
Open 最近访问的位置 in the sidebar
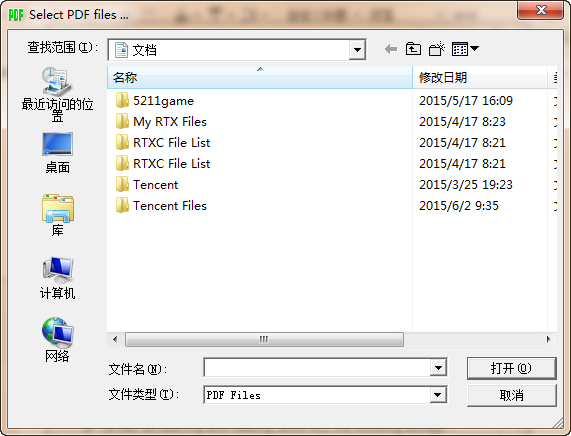click(x=57, y=94)
